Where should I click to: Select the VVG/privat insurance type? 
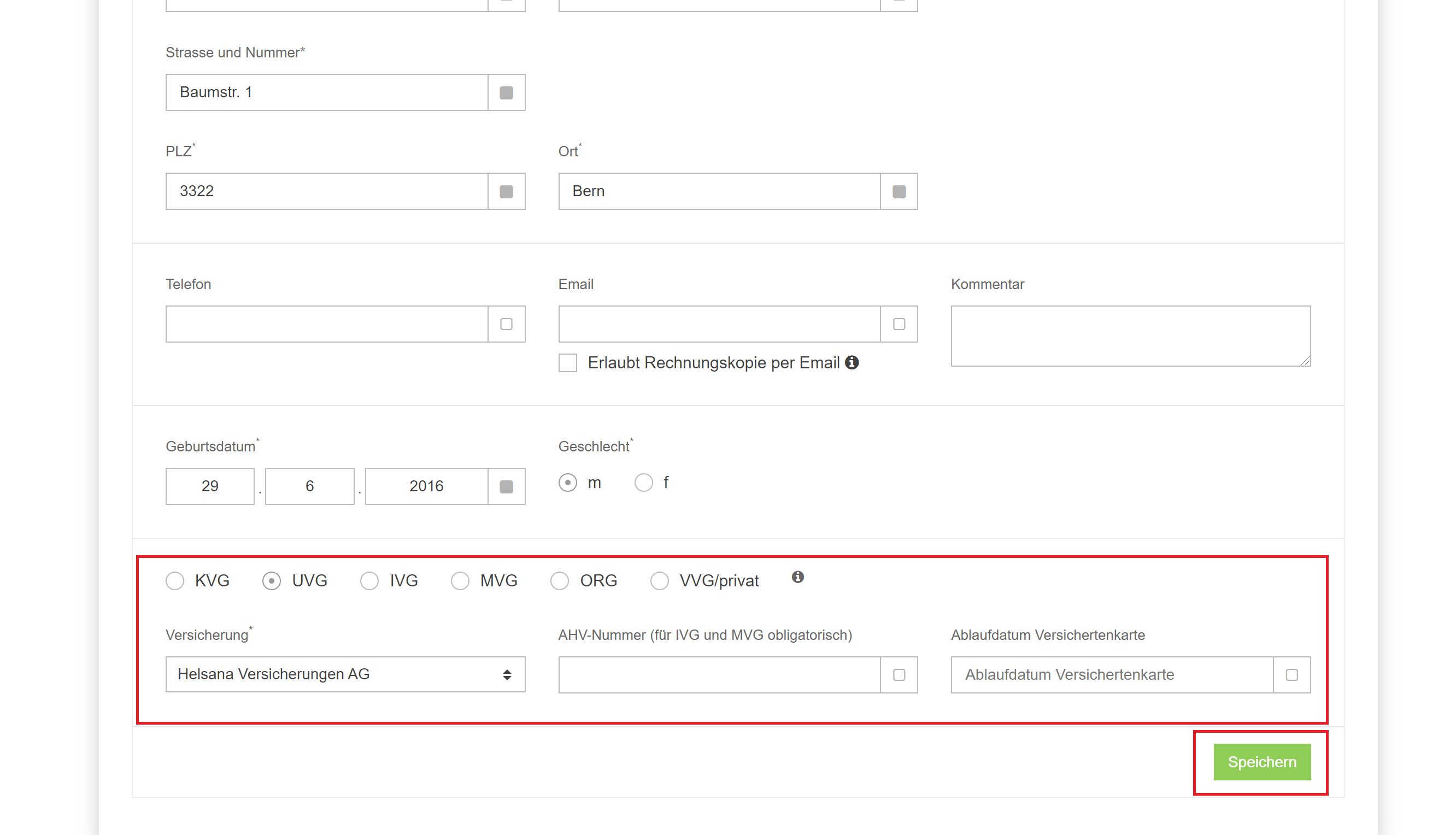pos(660,580)
